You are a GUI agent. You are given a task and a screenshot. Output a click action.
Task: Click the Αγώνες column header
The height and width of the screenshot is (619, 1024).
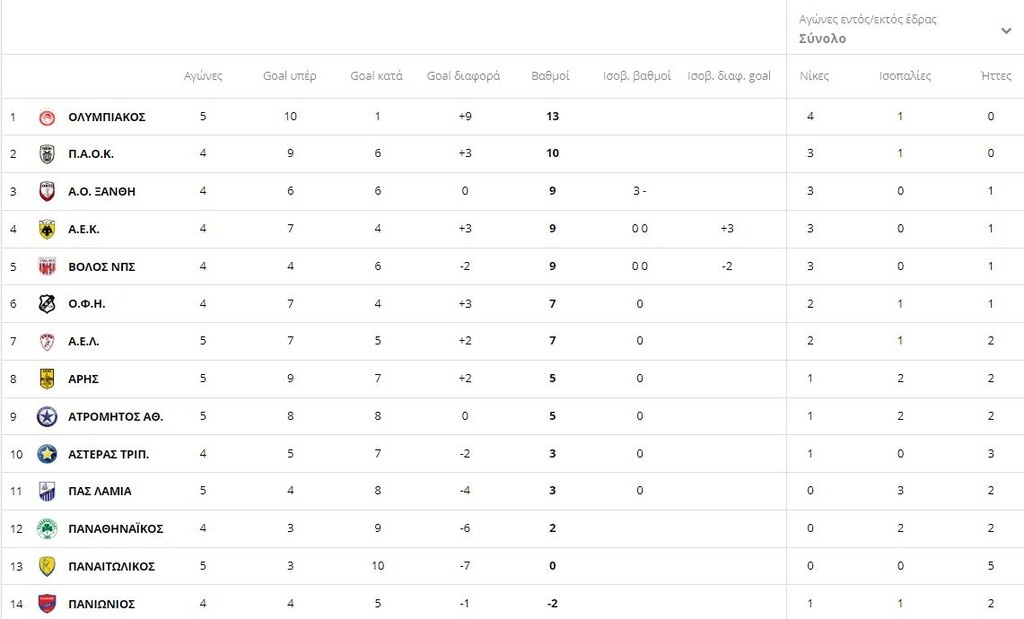(203, 76)
